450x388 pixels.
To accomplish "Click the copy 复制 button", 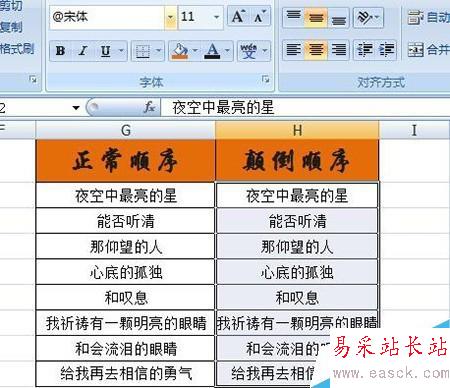I will [x=11, y=27].
